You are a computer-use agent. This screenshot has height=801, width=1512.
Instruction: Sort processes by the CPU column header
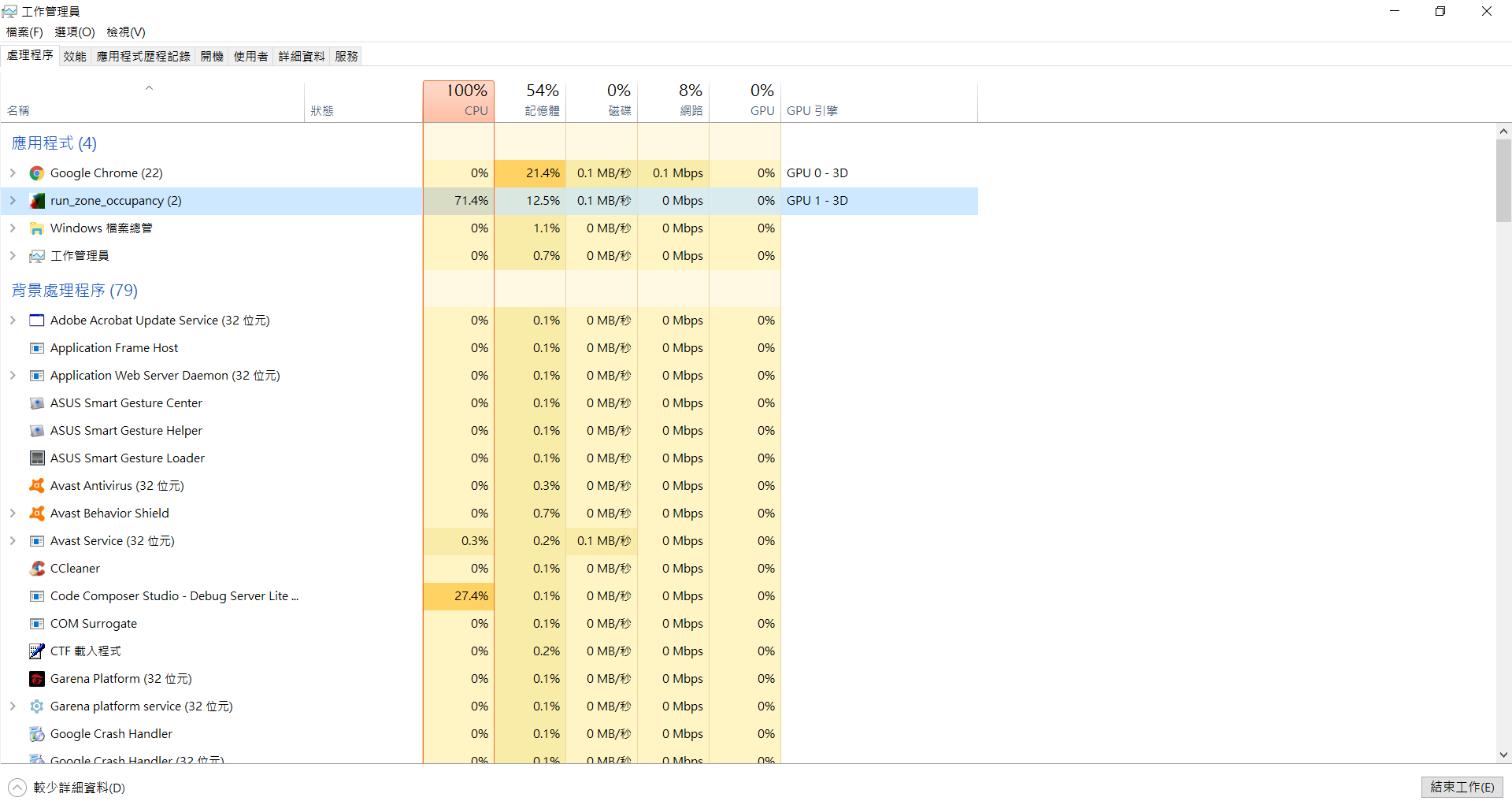point(458,101)
